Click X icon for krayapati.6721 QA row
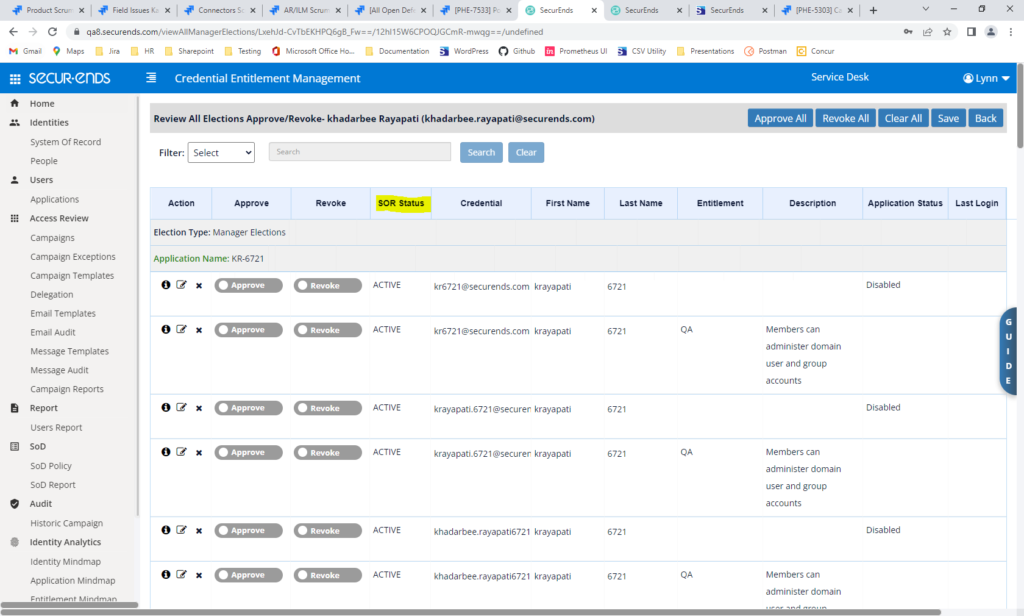Image resolution: width=1024 pixels, height=616 pixels. [199, 453]
